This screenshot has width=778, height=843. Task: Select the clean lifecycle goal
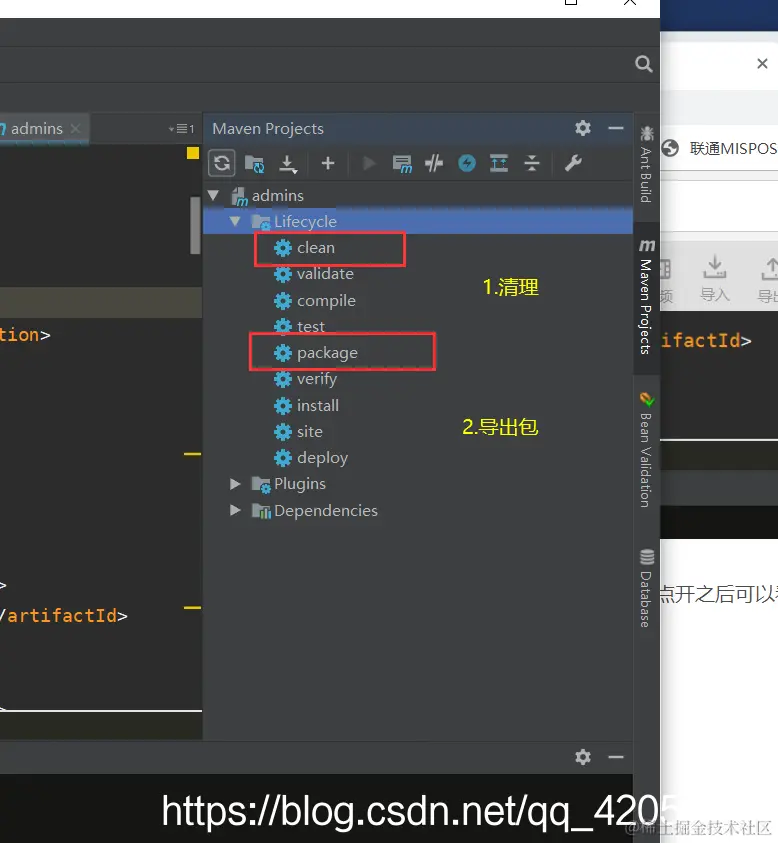coord(304,248)
